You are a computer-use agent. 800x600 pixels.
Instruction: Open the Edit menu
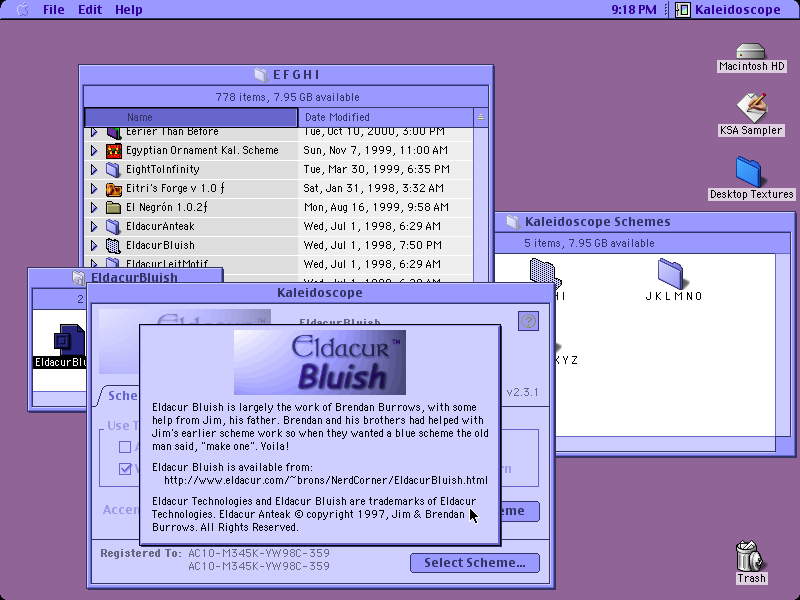(x=90, y=9)
